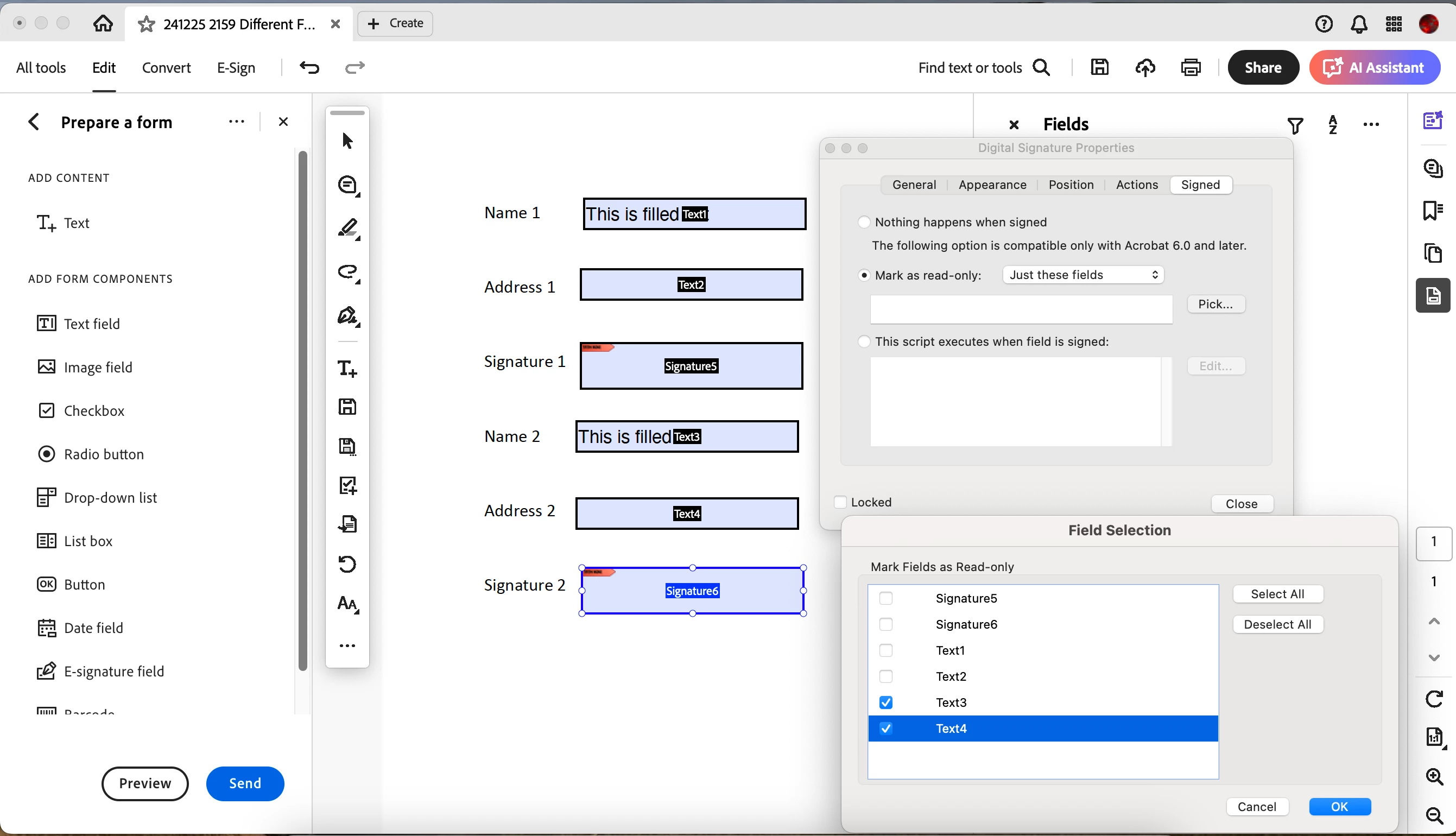
Task: Enable the Locked checkbox
Action: pyautogui.click(x=840, y=502)
